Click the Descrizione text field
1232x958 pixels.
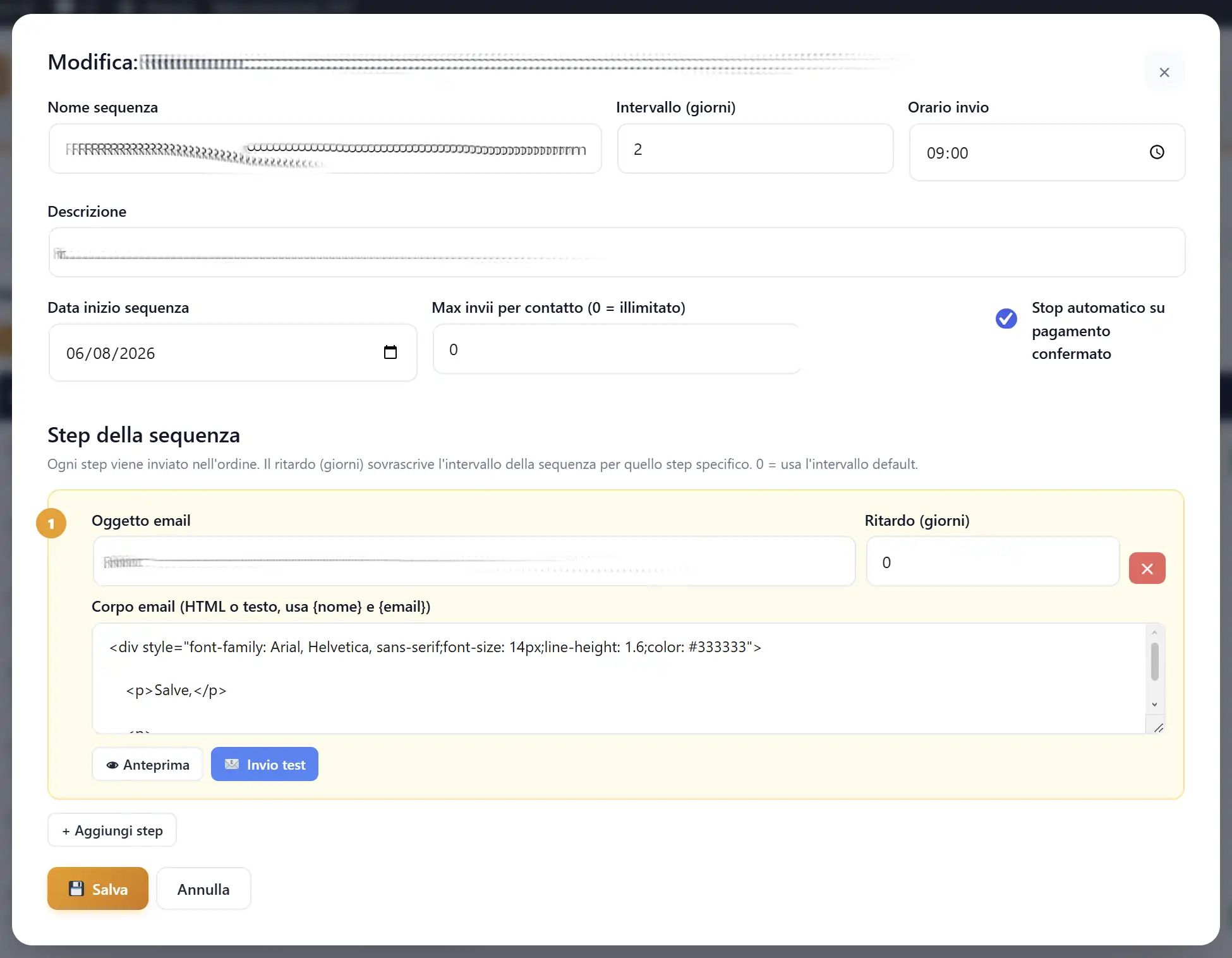tap(617, 252)
